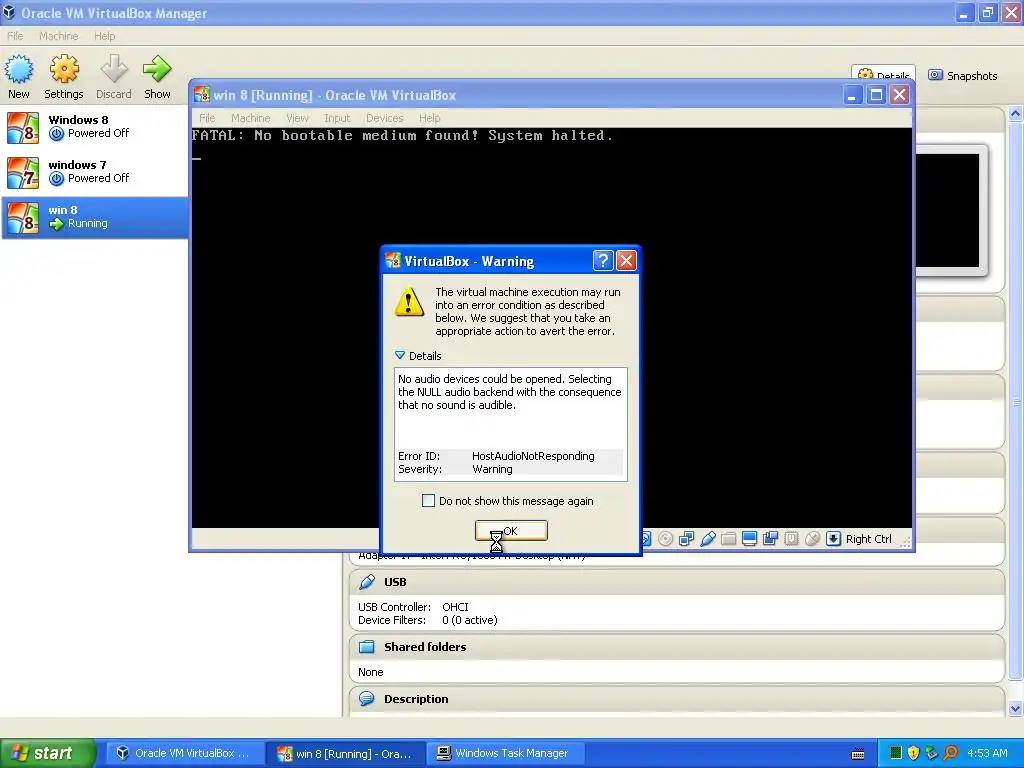Click the mouse integration status icon
Image resolution: width=1024 pixels, height=768 pixels.
pyautogui.click(x=812, y=539)
